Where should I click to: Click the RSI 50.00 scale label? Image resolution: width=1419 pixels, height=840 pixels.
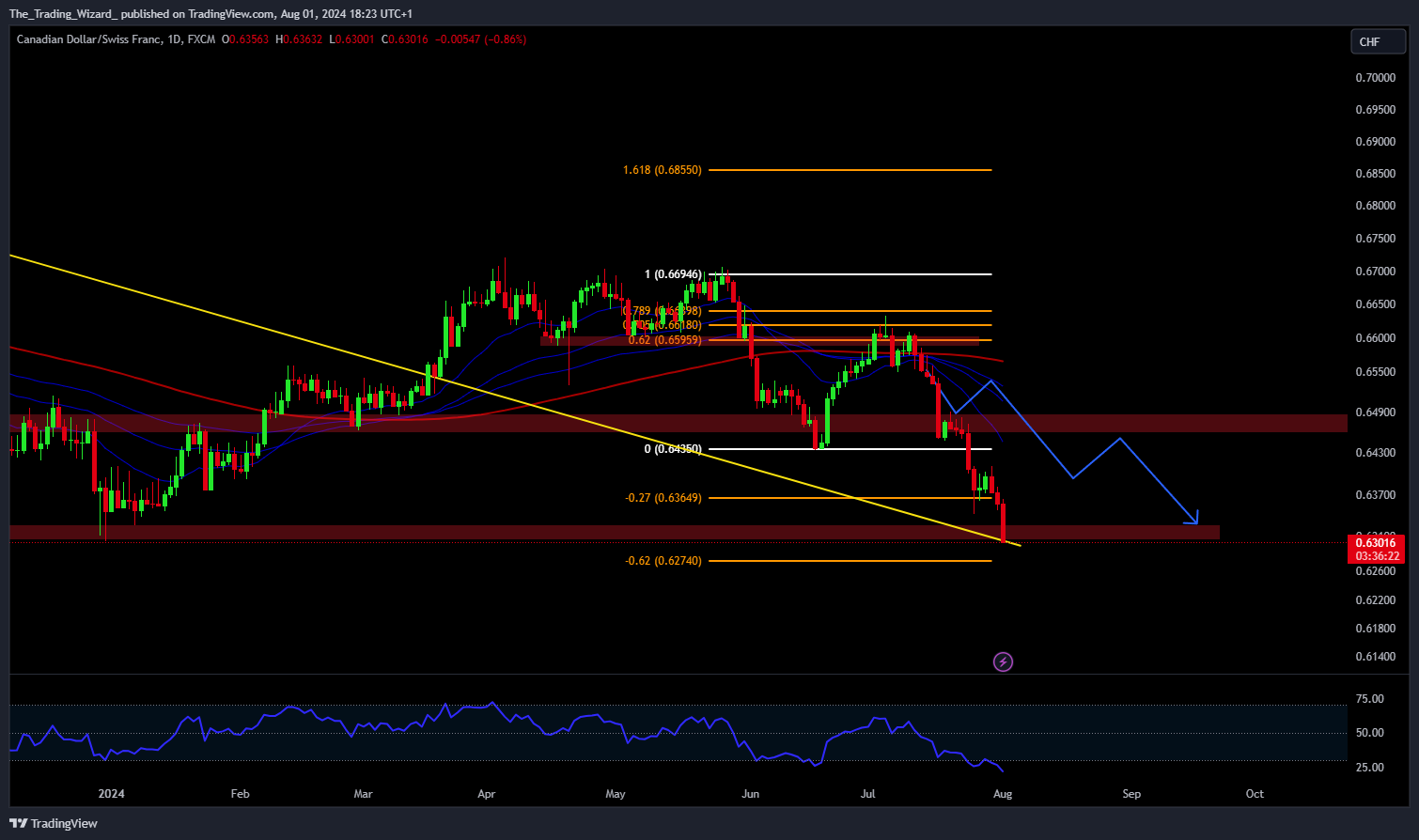1370,733
